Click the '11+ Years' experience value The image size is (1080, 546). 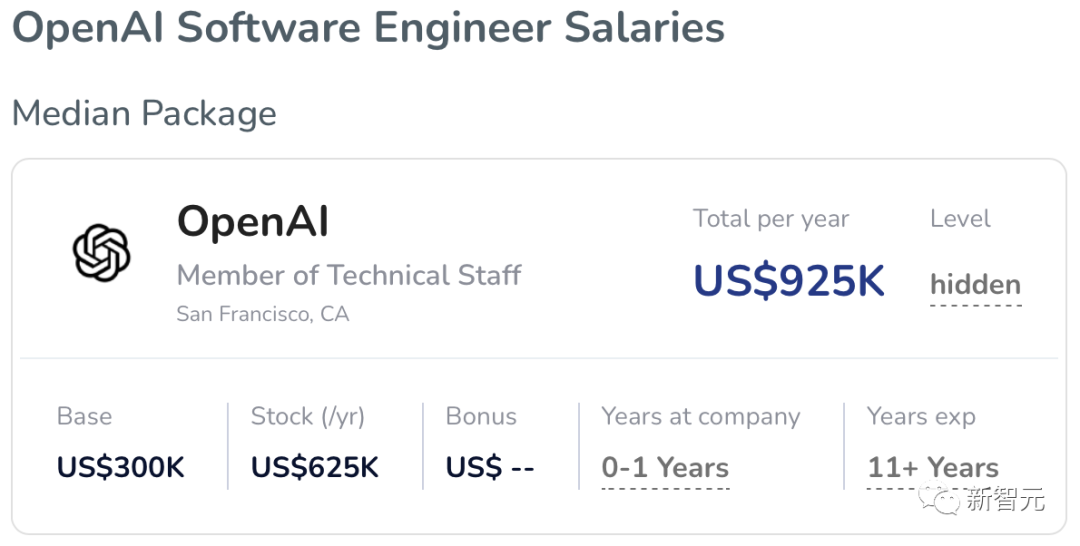point(932,468)
